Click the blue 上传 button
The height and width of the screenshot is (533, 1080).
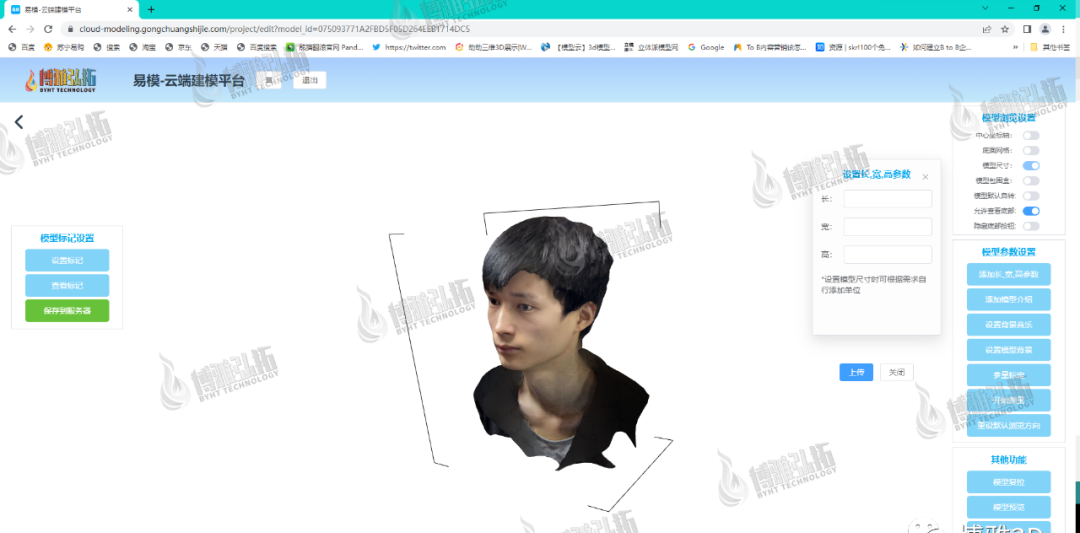[x=856, y=372]
